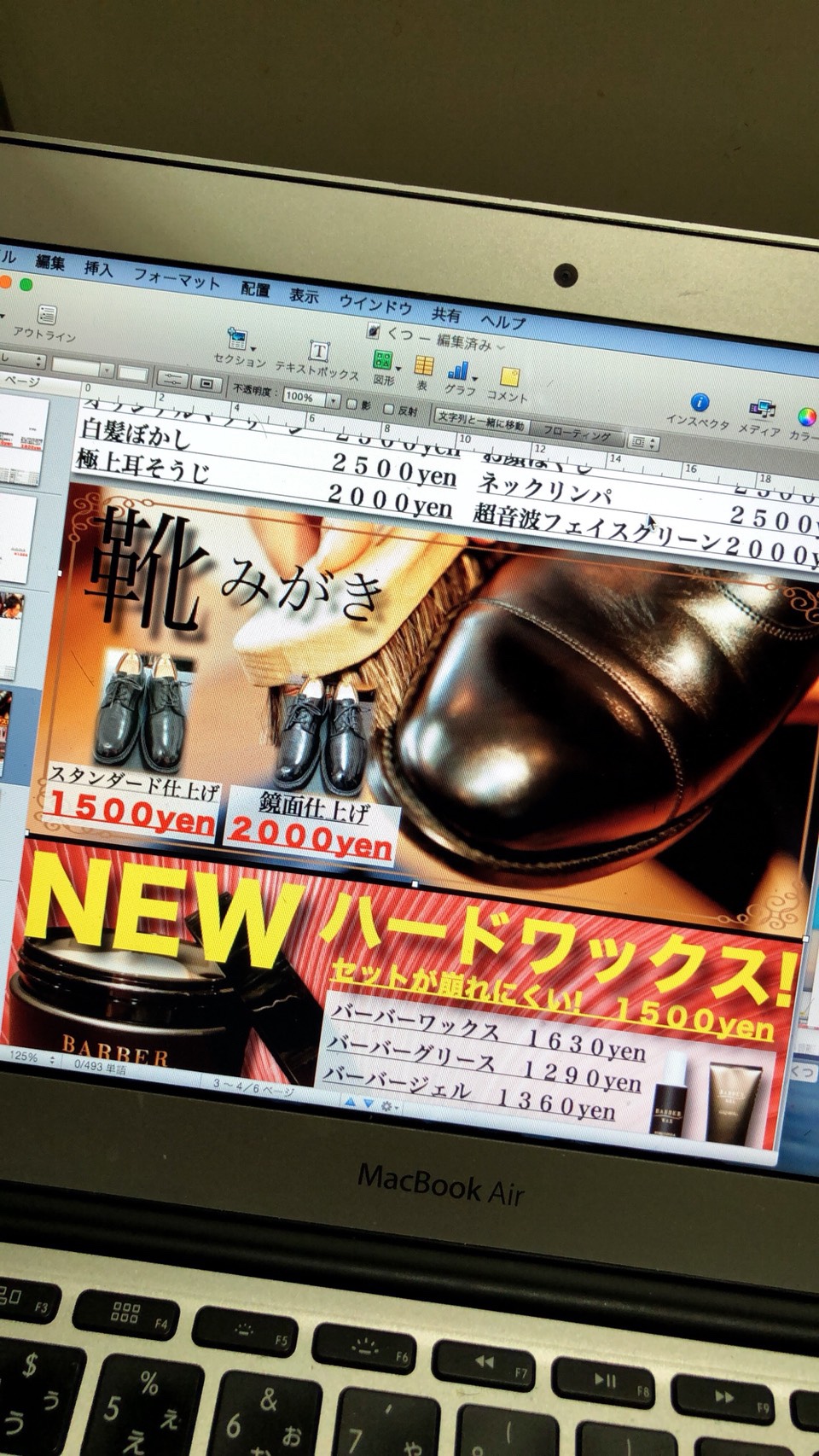819x1456 pixels.
Task: Click the red 2000yen price
Action: pyautogui.click(x=311, y=838)
